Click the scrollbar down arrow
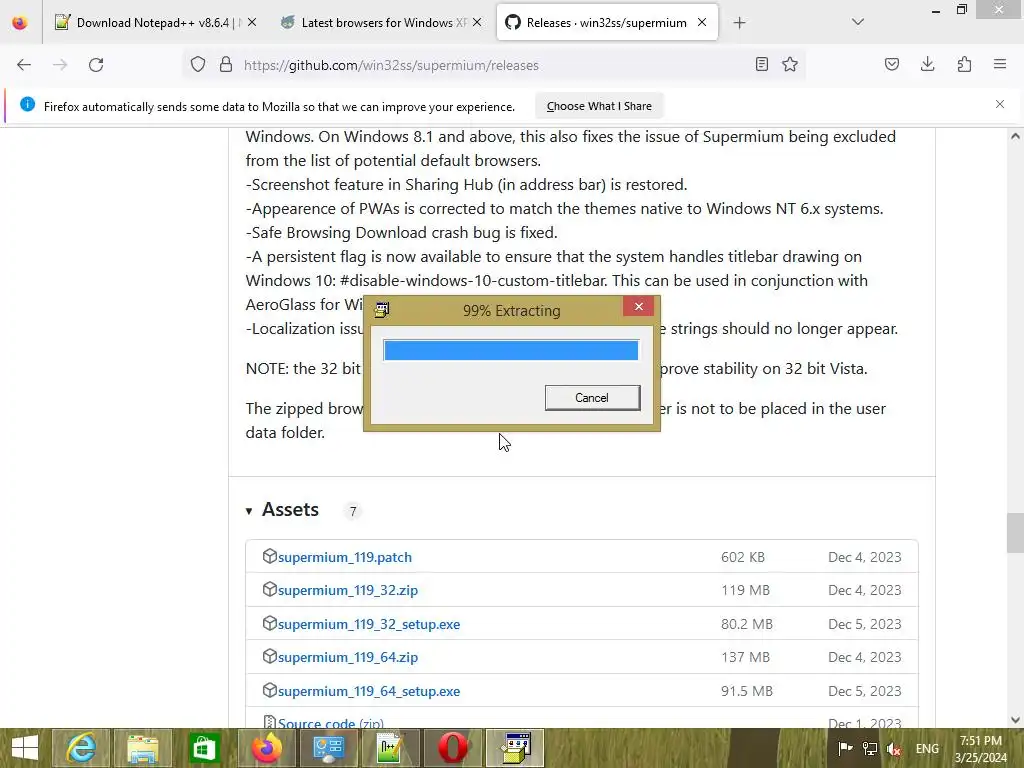 1015,720
